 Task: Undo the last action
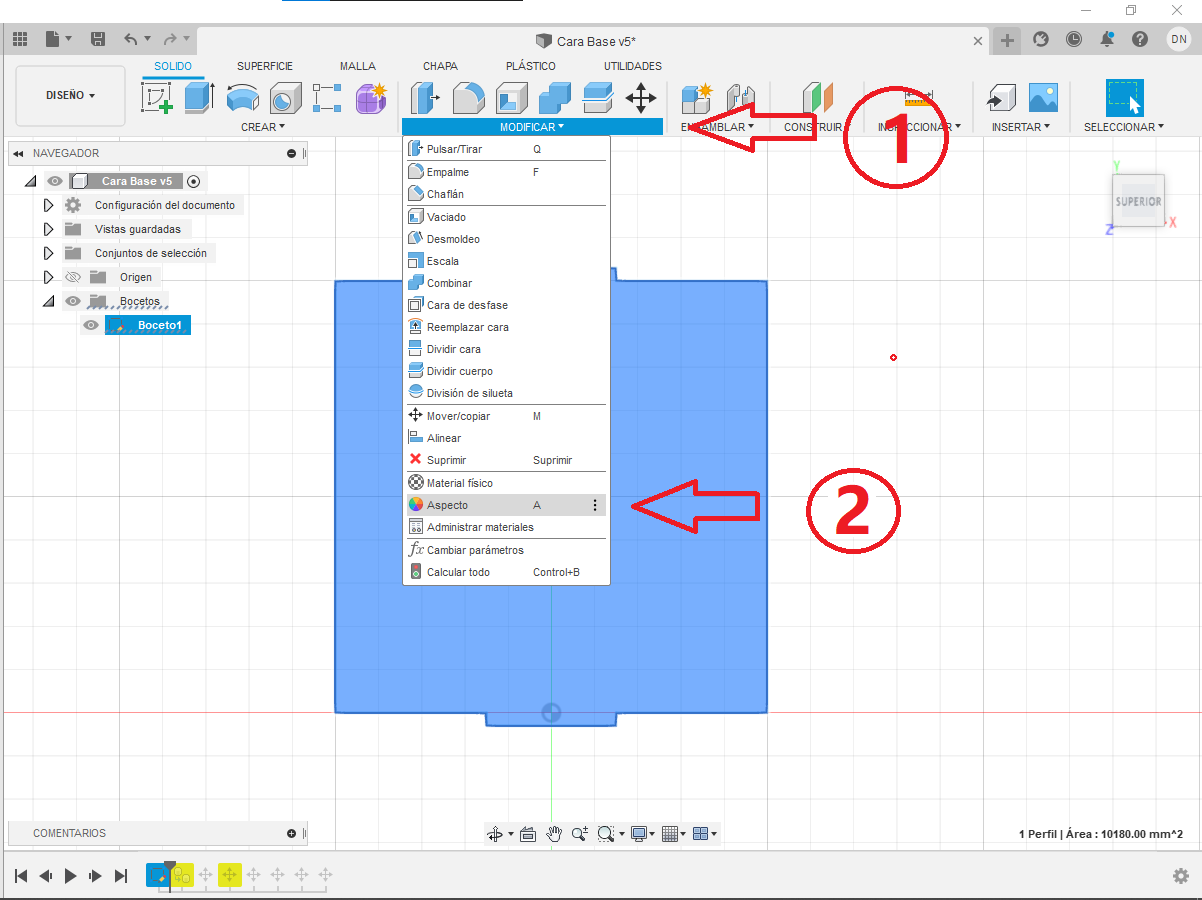(131, 40)
